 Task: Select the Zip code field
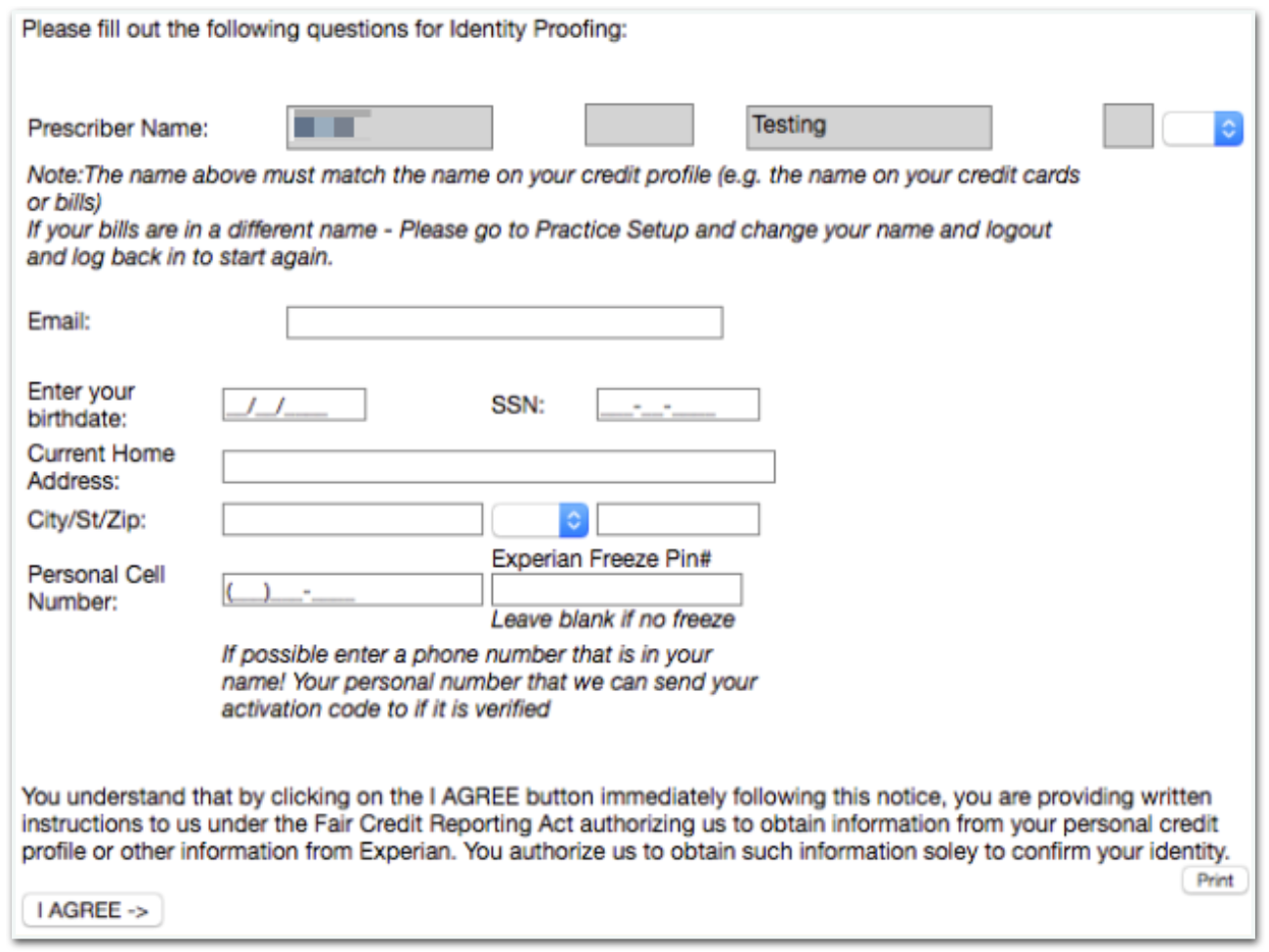point(679,519)
